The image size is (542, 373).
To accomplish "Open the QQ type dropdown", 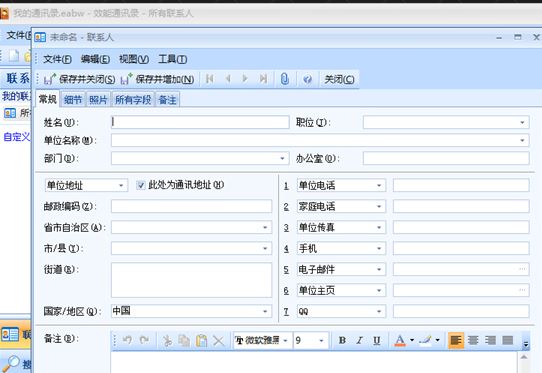I will tap(379, 311).
